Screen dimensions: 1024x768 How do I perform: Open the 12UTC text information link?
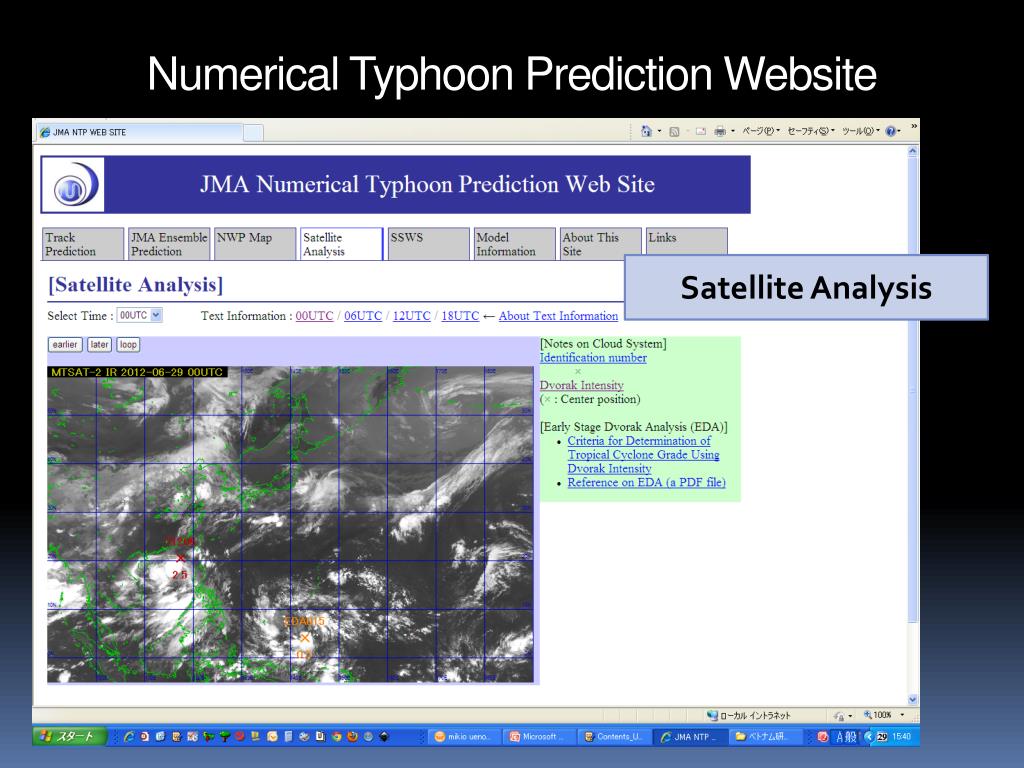pos(411,316)
